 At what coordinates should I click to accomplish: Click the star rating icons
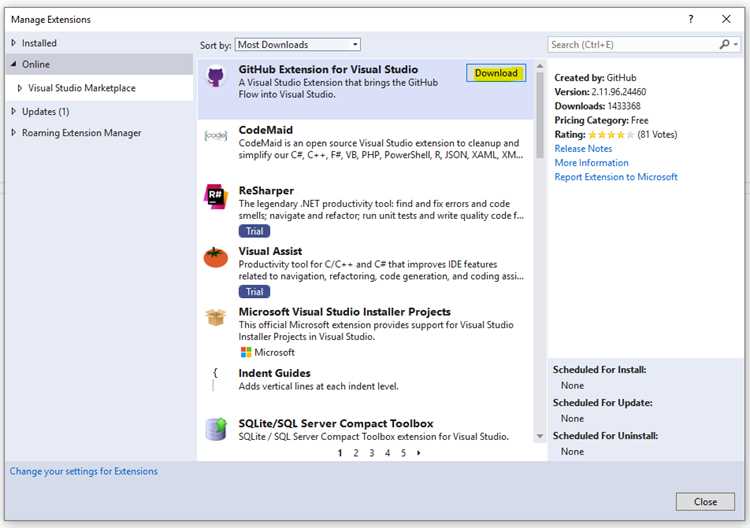pyautogui.click(x=611, y=135)
